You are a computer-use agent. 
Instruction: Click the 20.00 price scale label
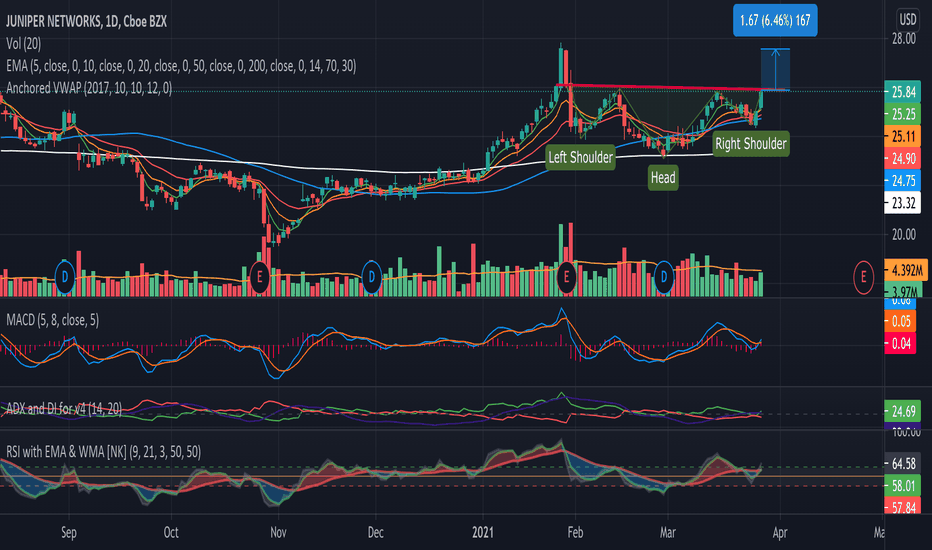coord(903,234)
